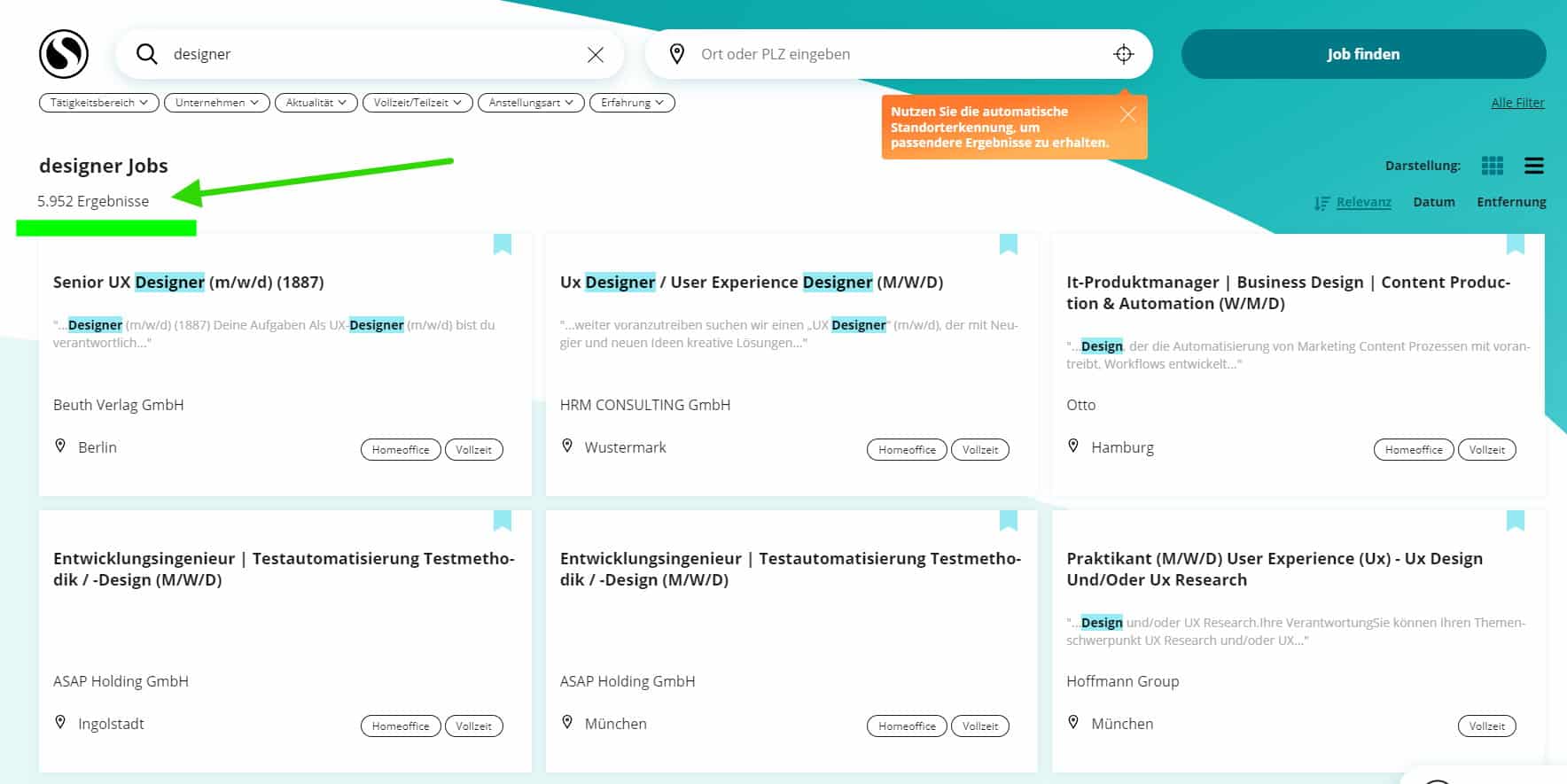The width and height of the screenshot is (1567, 784).
Task: Click the Job finden button
Action: click(1363, 54)
